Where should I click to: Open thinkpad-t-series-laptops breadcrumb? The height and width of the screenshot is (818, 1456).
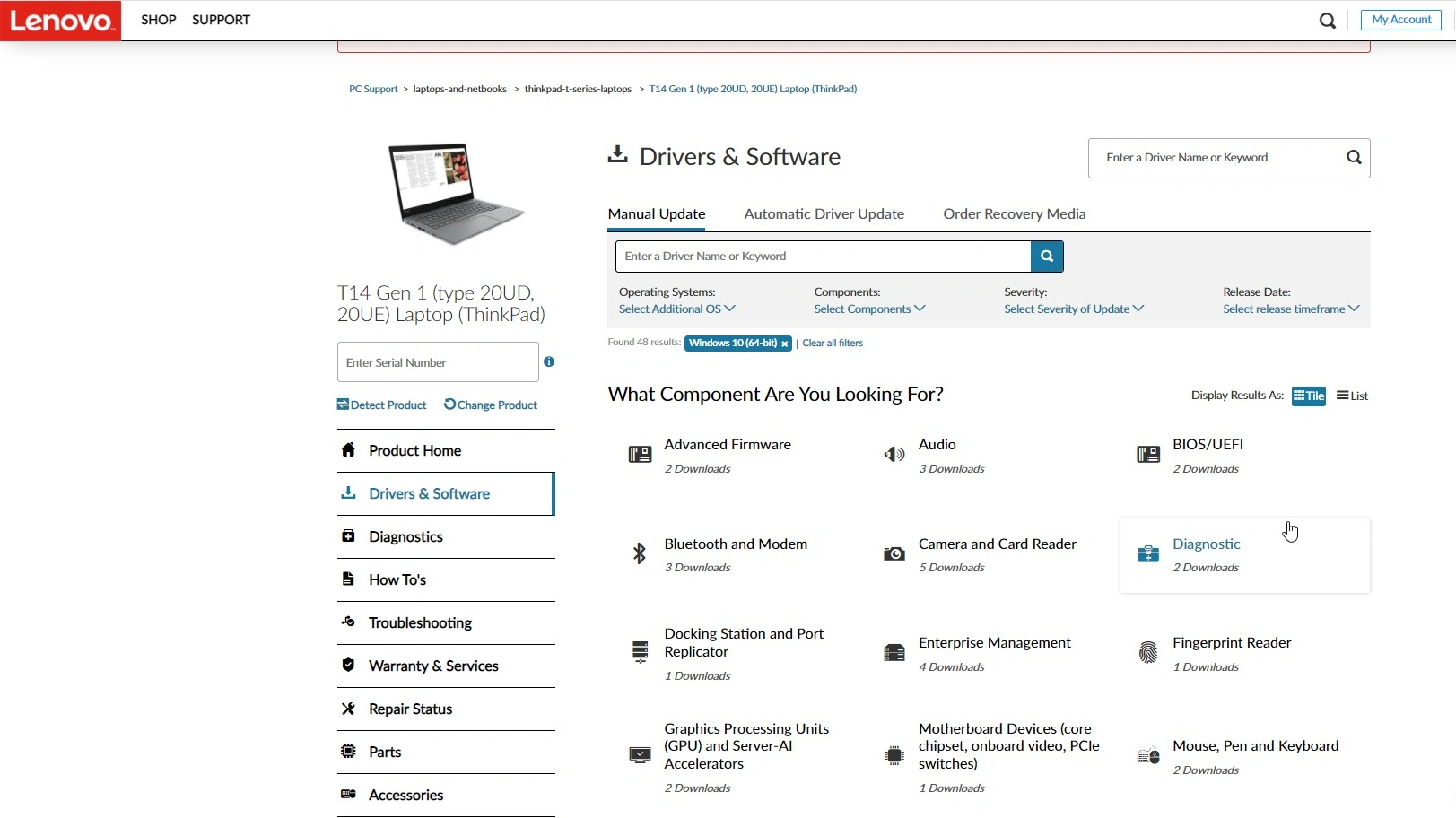578,90
